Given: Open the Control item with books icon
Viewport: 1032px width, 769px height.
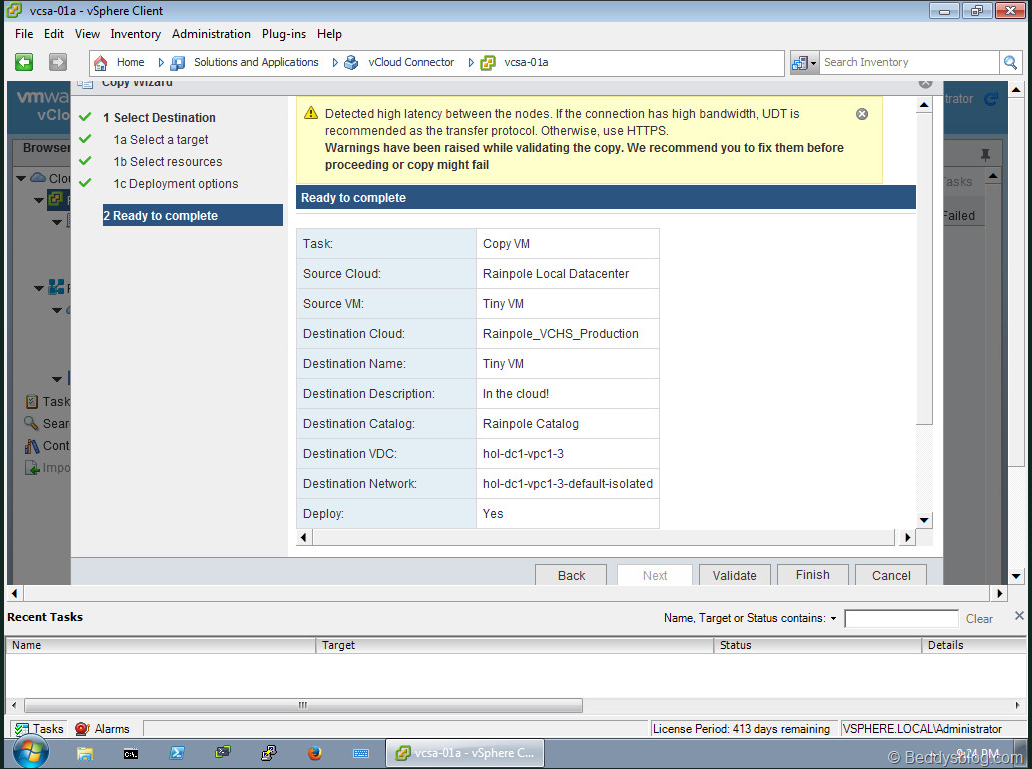Looking at the screenshot, I should pyautogui.click(x=47, y=446).
